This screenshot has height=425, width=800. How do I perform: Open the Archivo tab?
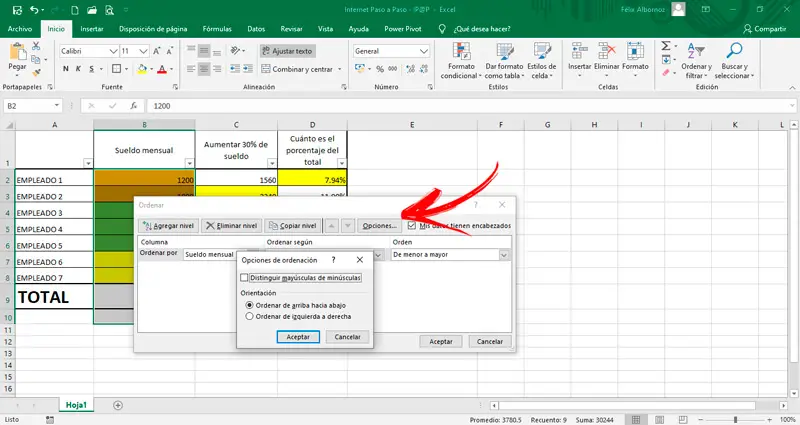(19, 29)
